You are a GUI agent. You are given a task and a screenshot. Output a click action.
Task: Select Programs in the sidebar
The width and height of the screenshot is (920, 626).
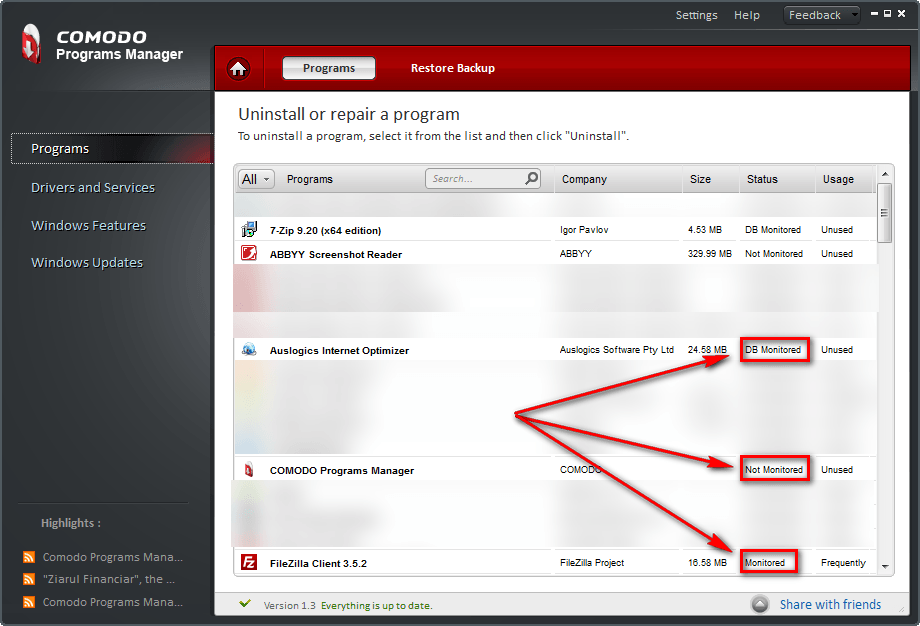pyautogui.click(x=111, y=148)
